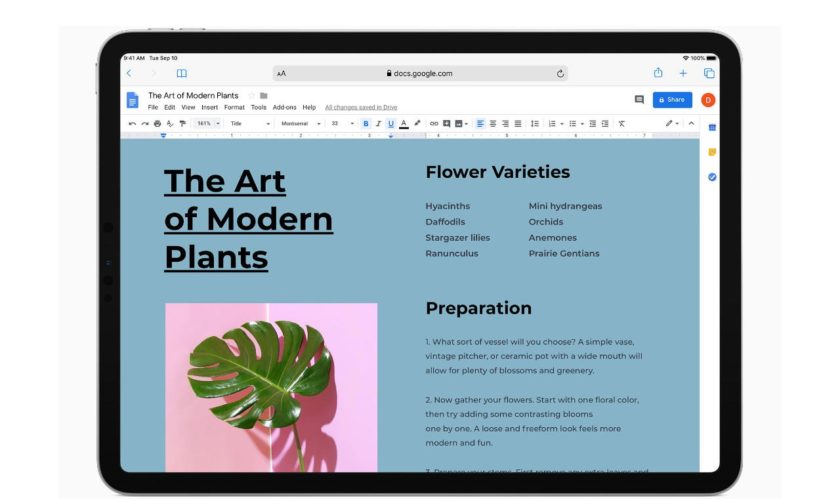Click the Safari share icon

click(658, 73)
